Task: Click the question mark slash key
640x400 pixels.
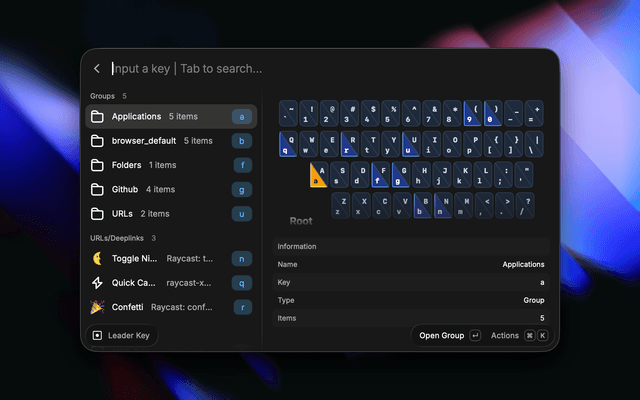Action: [525, 206]
